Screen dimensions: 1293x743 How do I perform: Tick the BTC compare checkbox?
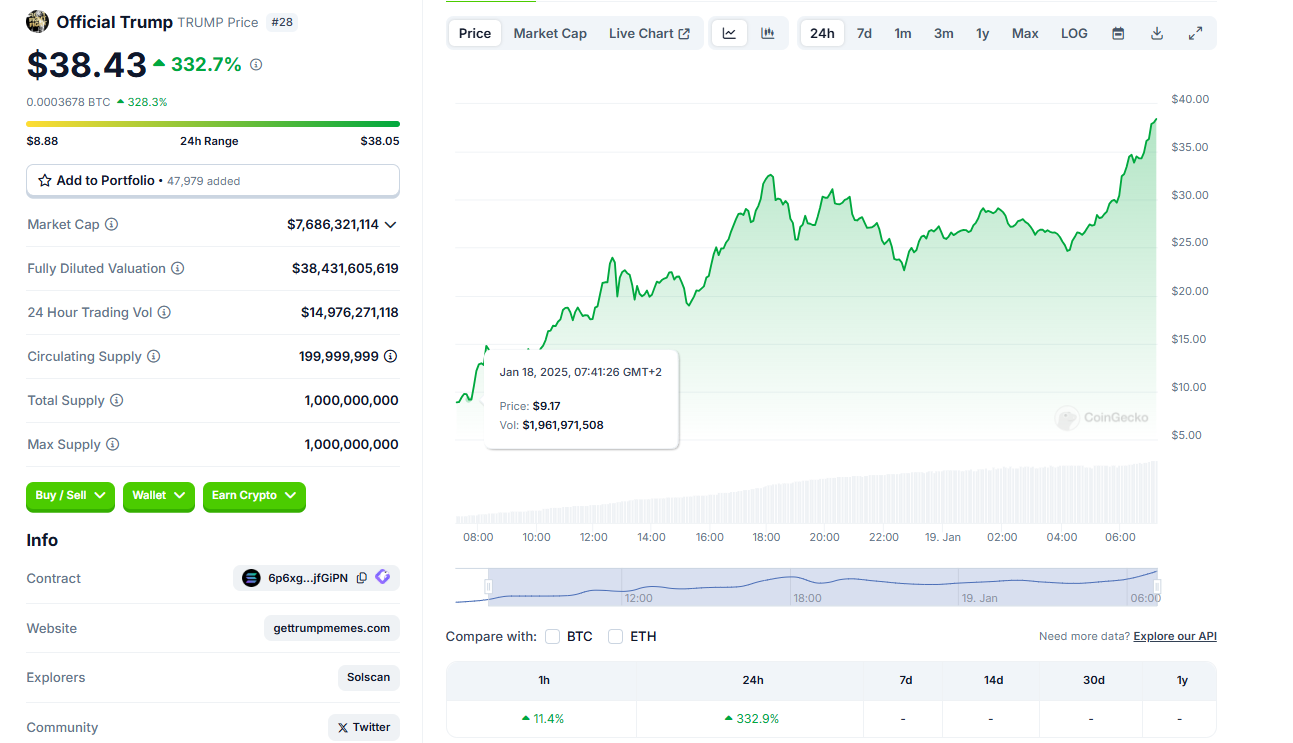(553, 637)
